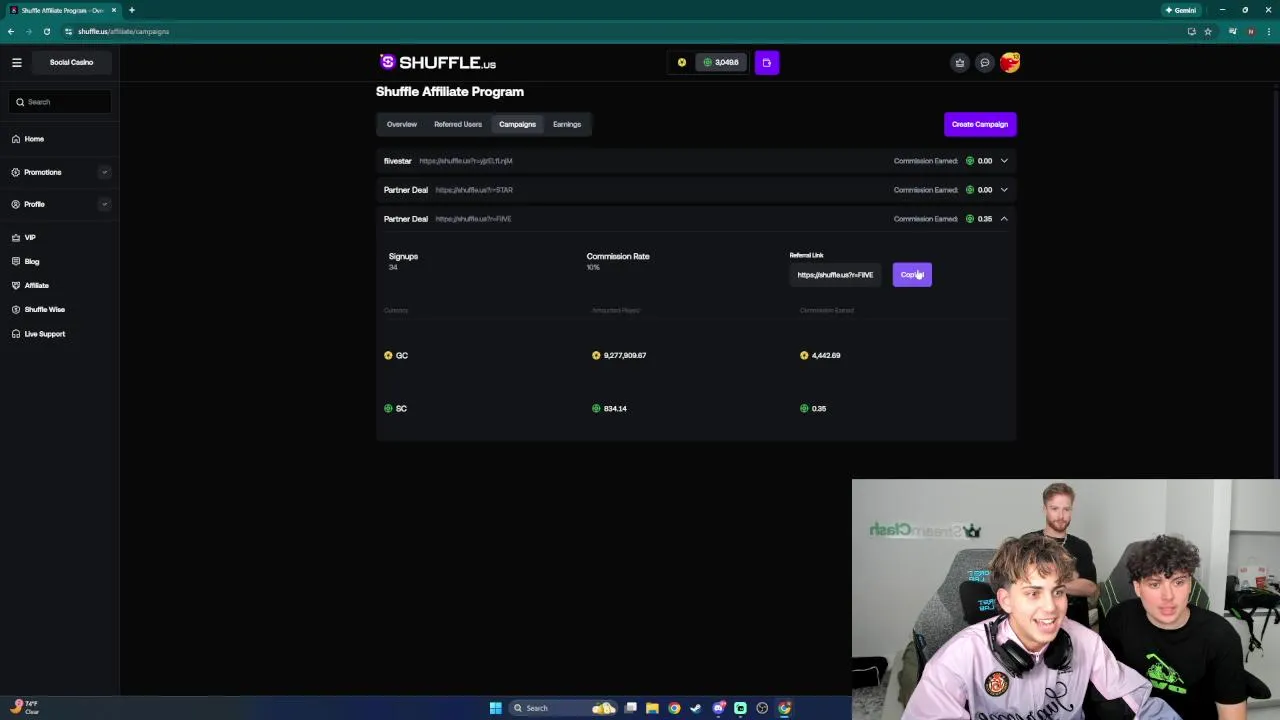Screen dimensions: 1280x720
Task: Open the purple wallet button
Action: coord(767,62)
